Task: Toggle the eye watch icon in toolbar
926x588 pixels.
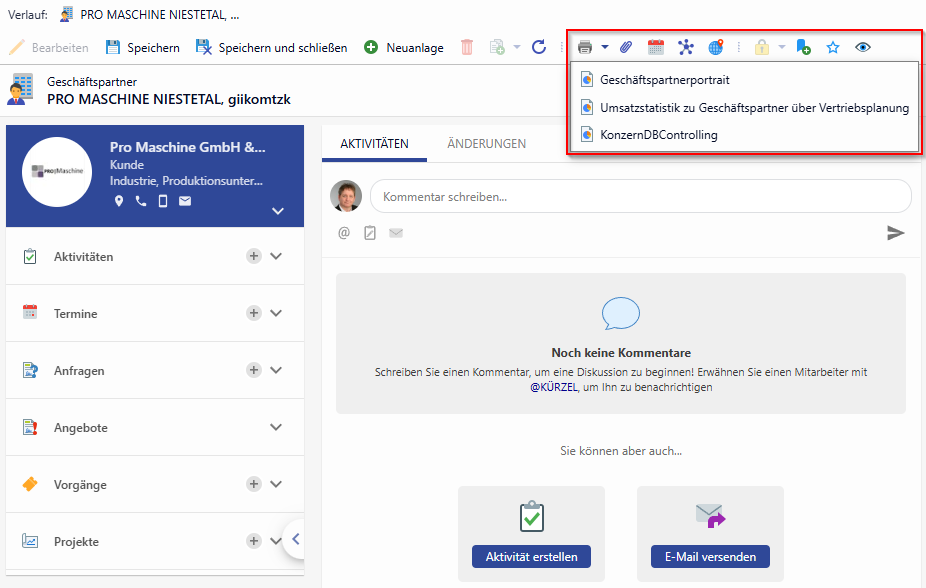Action: click(x=863, y=47)
